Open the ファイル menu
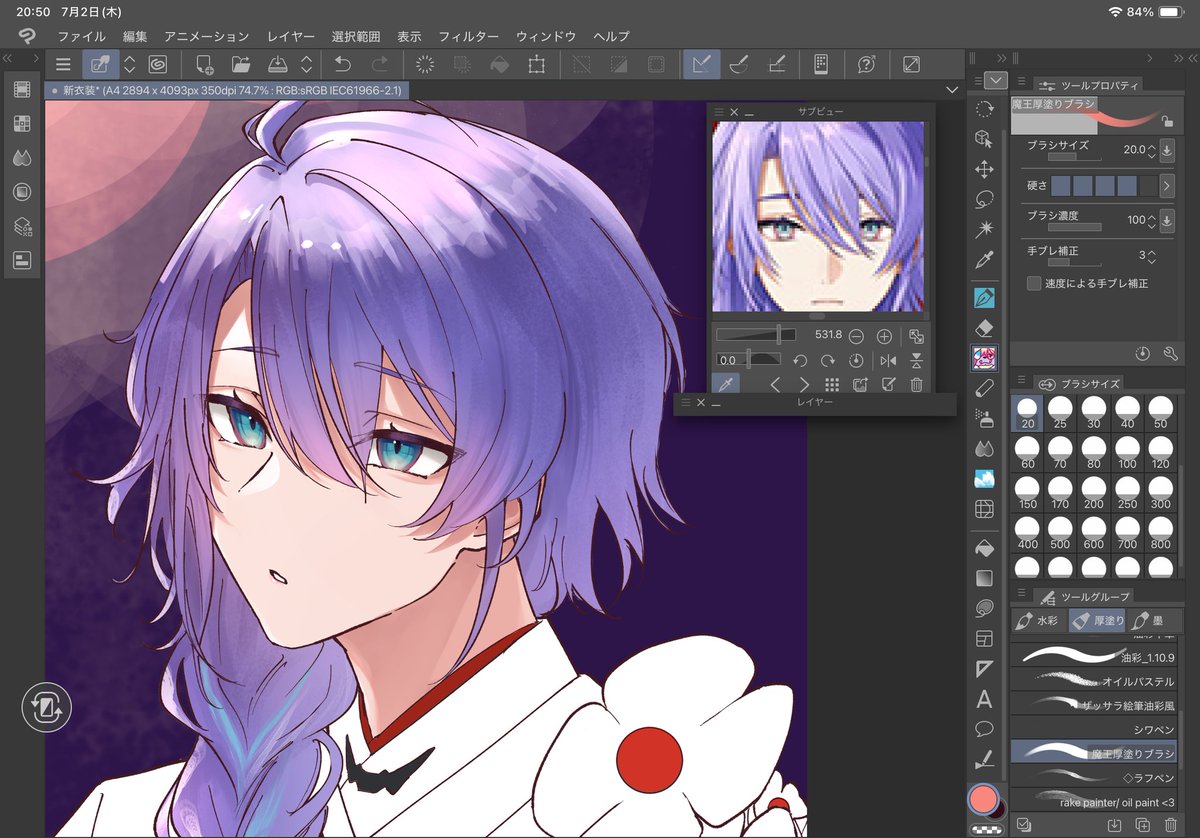 coord(82,36)
